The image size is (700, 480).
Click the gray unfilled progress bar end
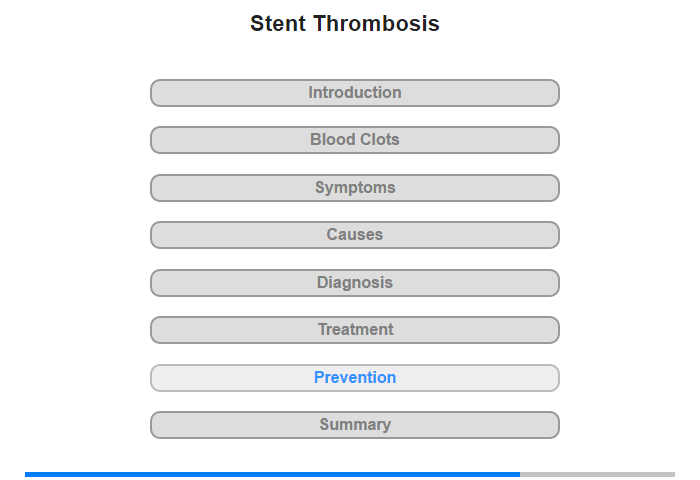597,474
